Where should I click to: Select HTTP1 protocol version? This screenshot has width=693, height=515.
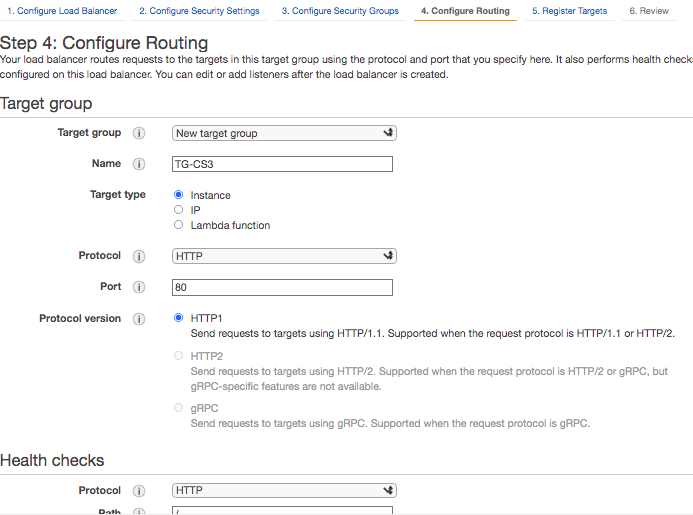click(179, 318)
